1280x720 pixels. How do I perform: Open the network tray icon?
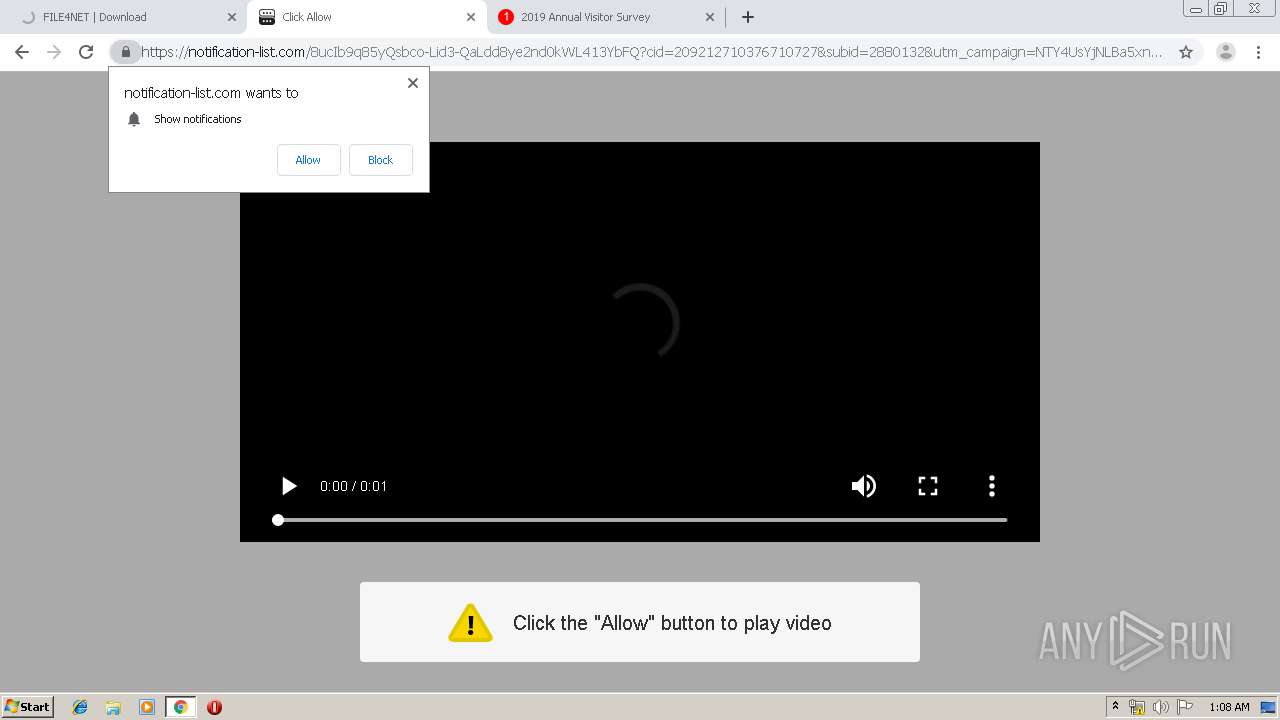1137,707
